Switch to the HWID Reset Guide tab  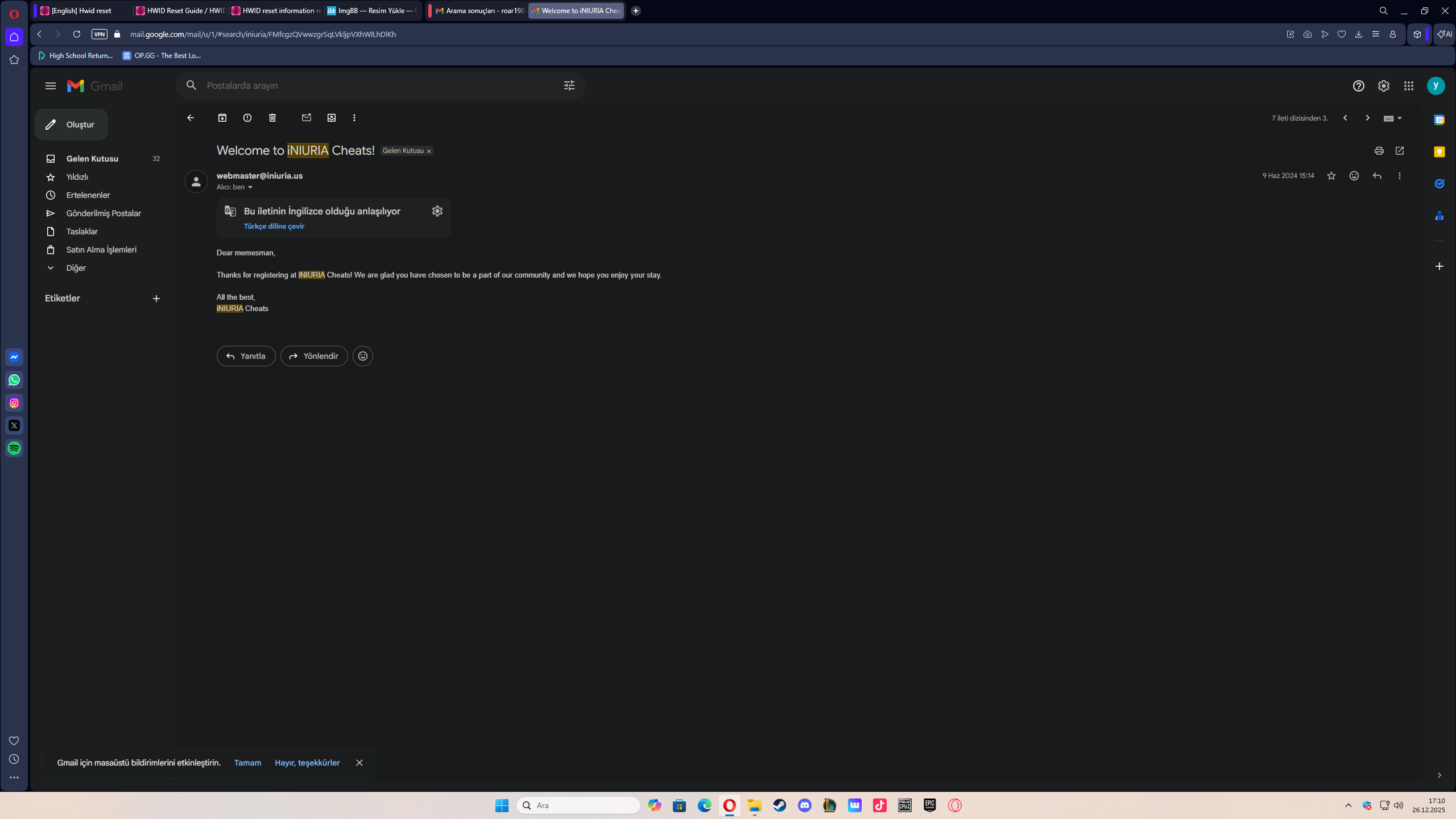180,11
